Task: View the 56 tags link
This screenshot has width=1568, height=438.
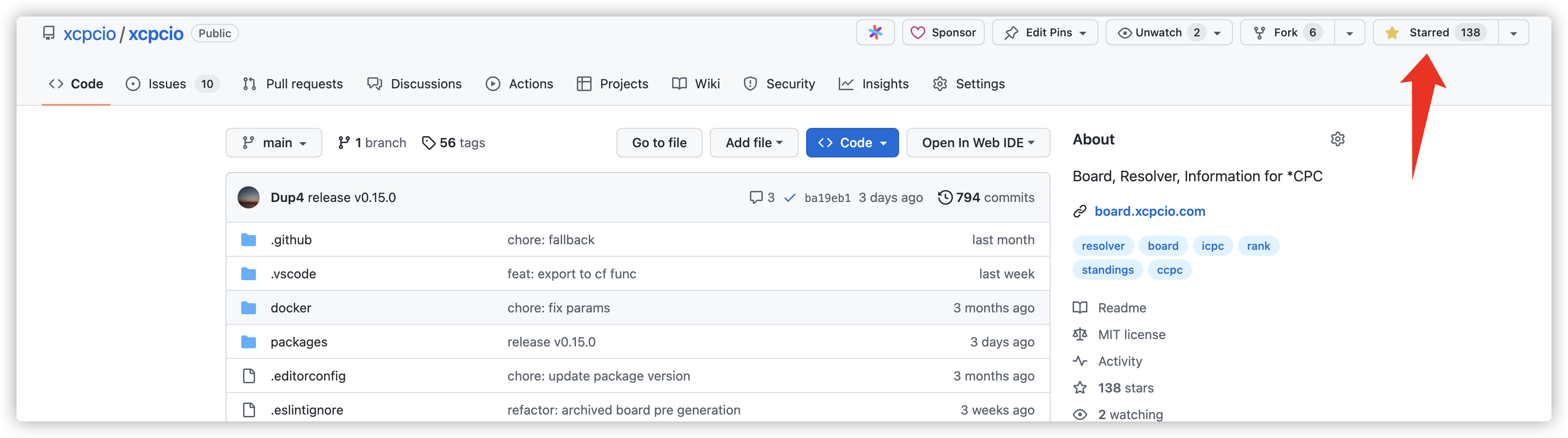Action: tap(453, 143)
